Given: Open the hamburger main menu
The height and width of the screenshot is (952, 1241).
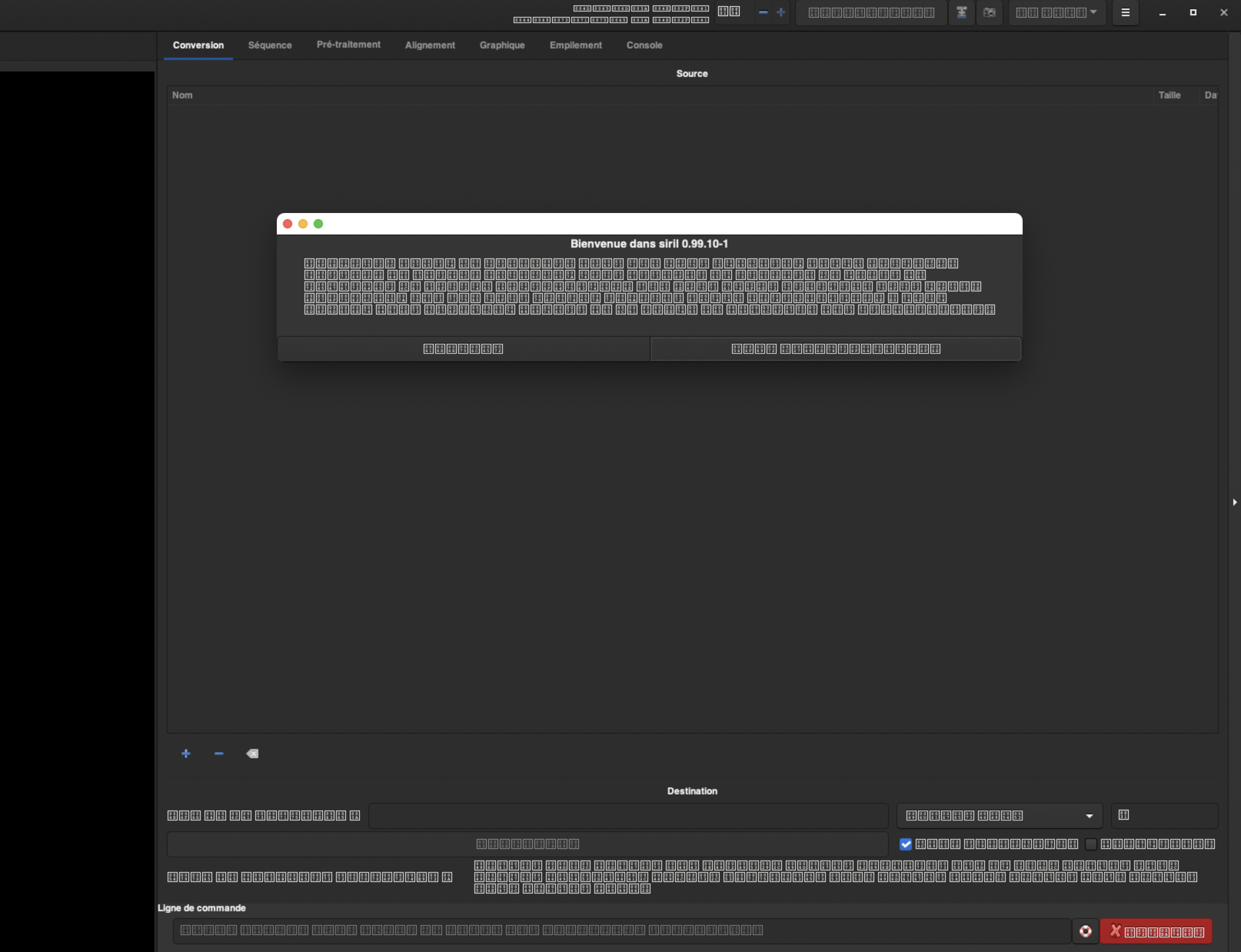Looking at the screenshot, I should [x=1125, y=12].
